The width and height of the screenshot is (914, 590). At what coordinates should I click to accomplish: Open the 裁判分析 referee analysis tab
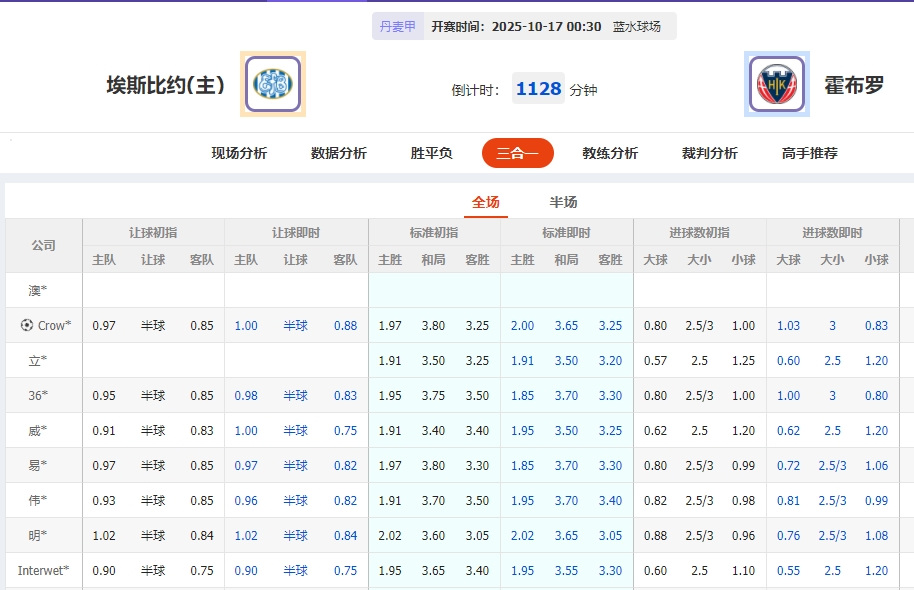[710, 154]
